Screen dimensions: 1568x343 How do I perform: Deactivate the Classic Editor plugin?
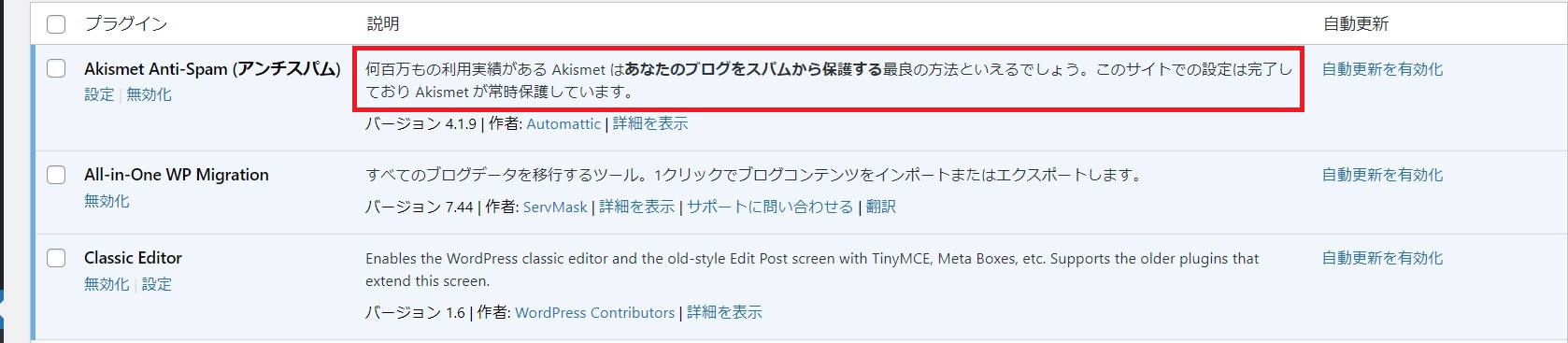[x=107, y=284]
